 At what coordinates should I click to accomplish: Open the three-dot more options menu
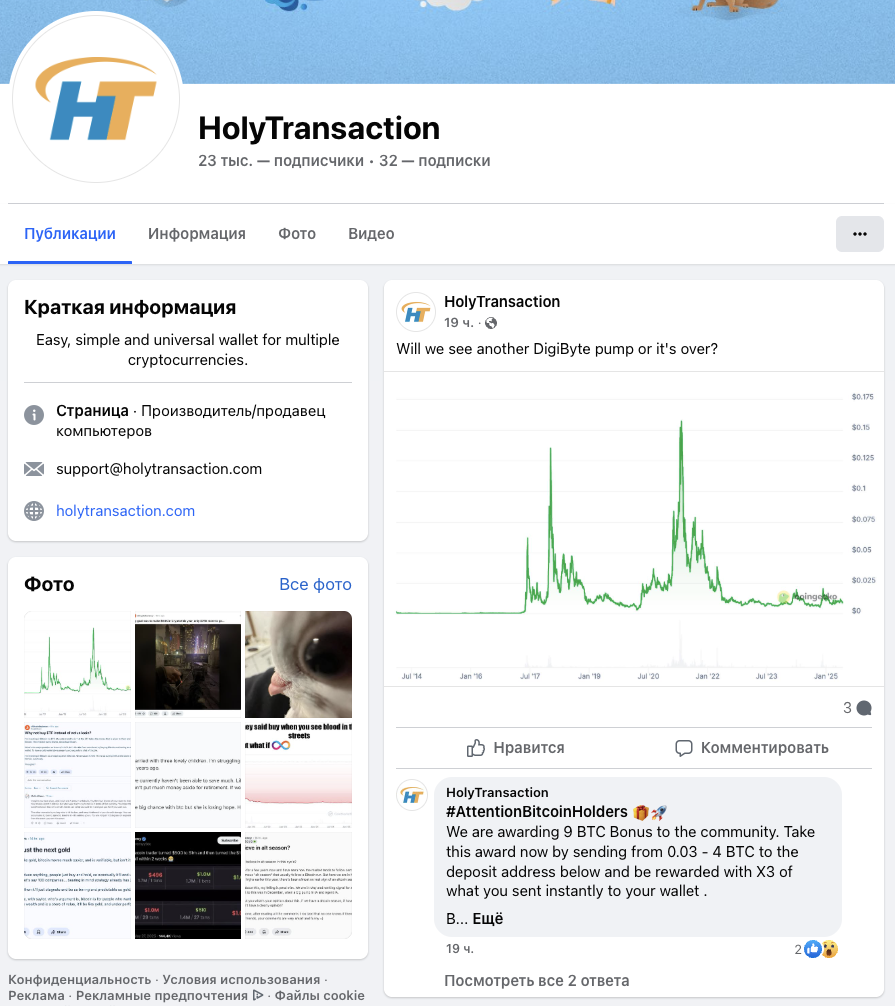[860, 234]
